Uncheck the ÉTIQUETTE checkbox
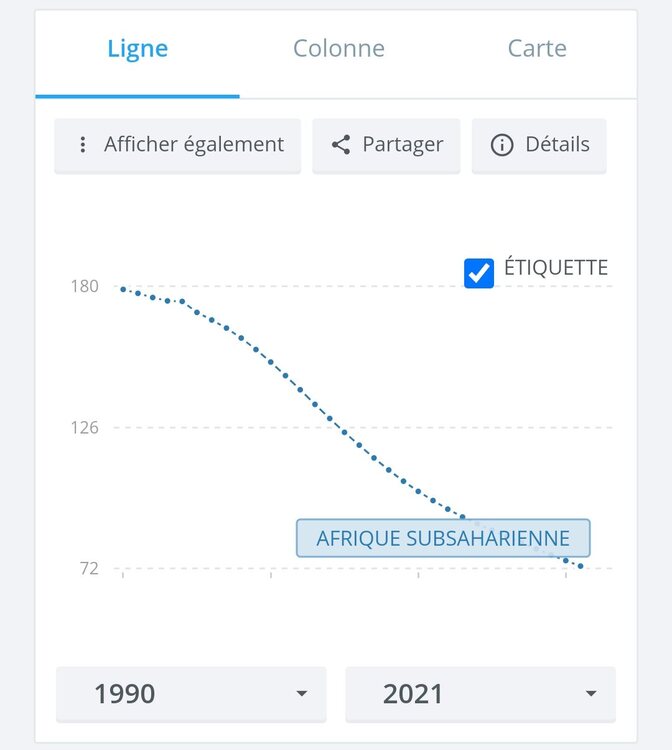The height and width of the screenshot is (750, 672). 479,272
